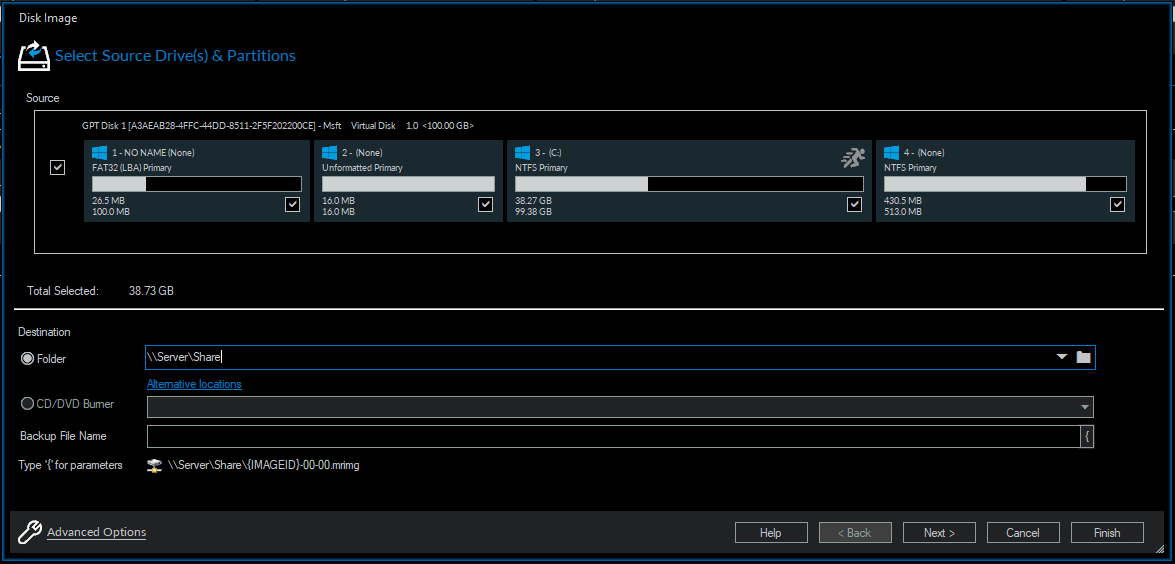
Task: Click the Windows logo on partition 2 (None)
Action: coord(329,153)
